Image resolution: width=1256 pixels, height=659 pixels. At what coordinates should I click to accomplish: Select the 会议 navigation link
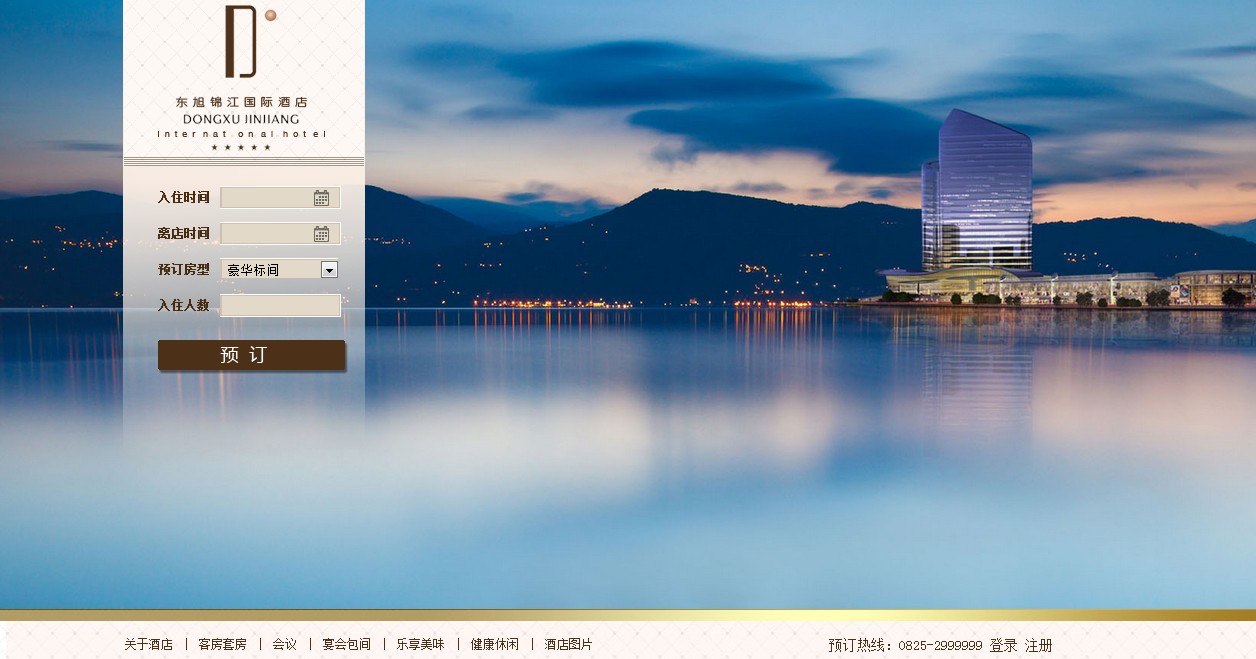click(284, 645)
